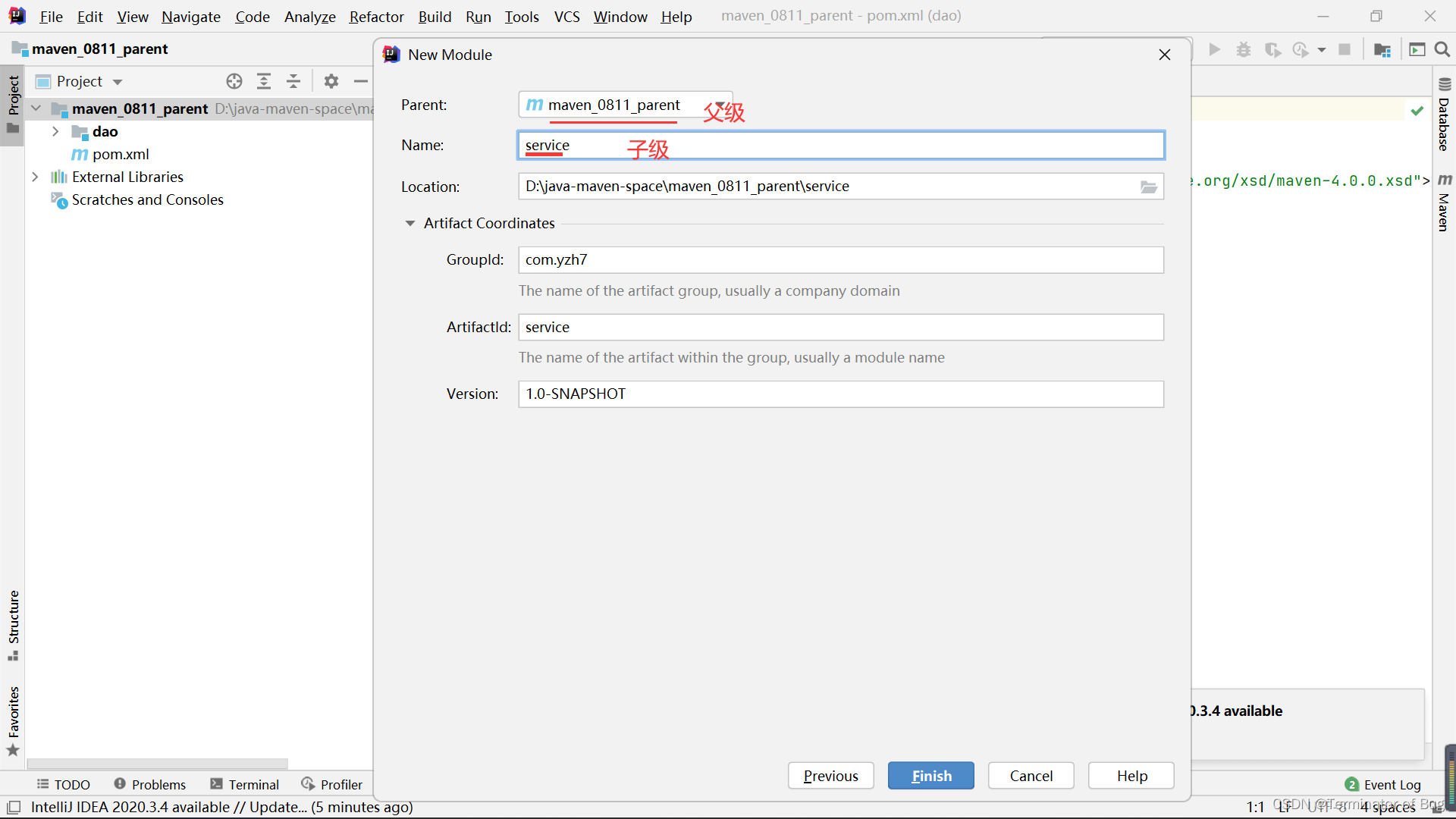The height and width of the screenshot is (819, 1456).
Task: Click the Run toolbar icon
Action: click(1215, 49)
